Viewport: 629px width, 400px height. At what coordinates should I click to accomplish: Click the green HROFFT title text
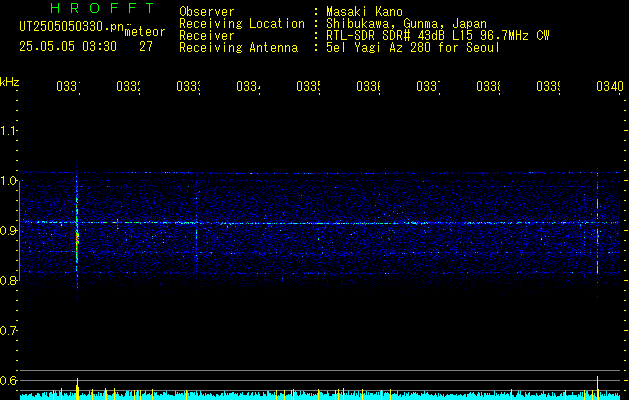pyautogui.click(x=102, y=8)
